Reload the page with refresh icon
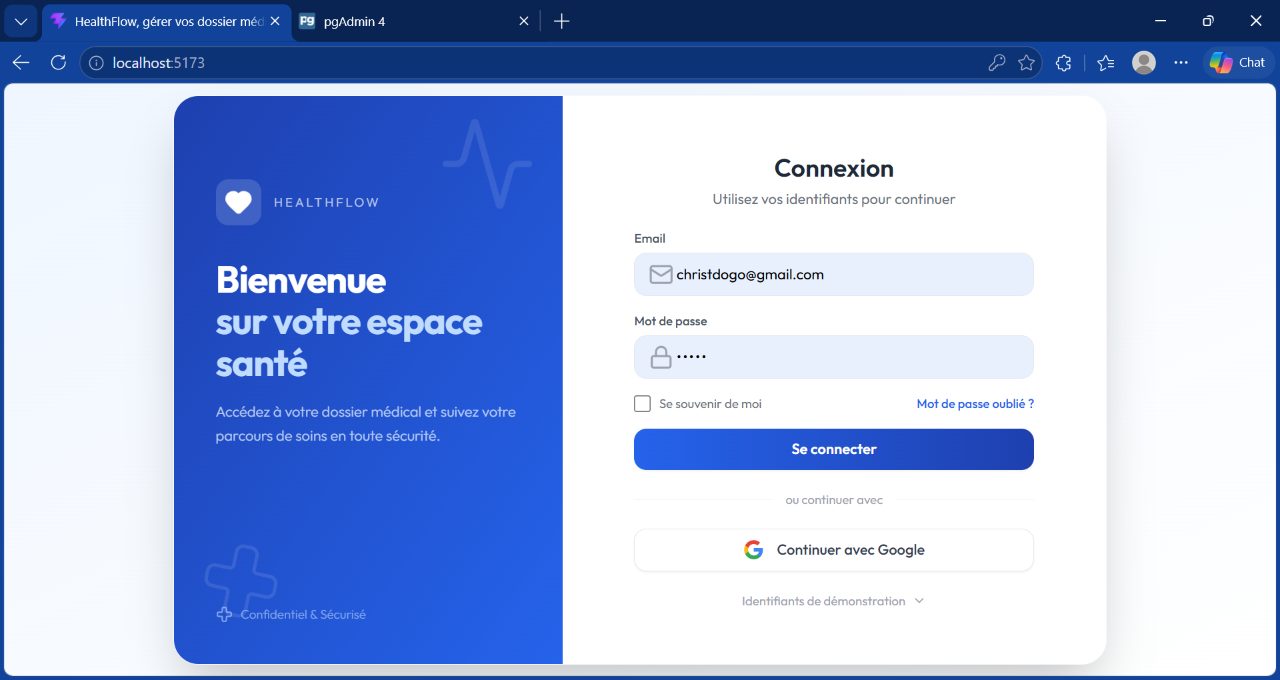 pyautogui.click(x=58, y=62)
